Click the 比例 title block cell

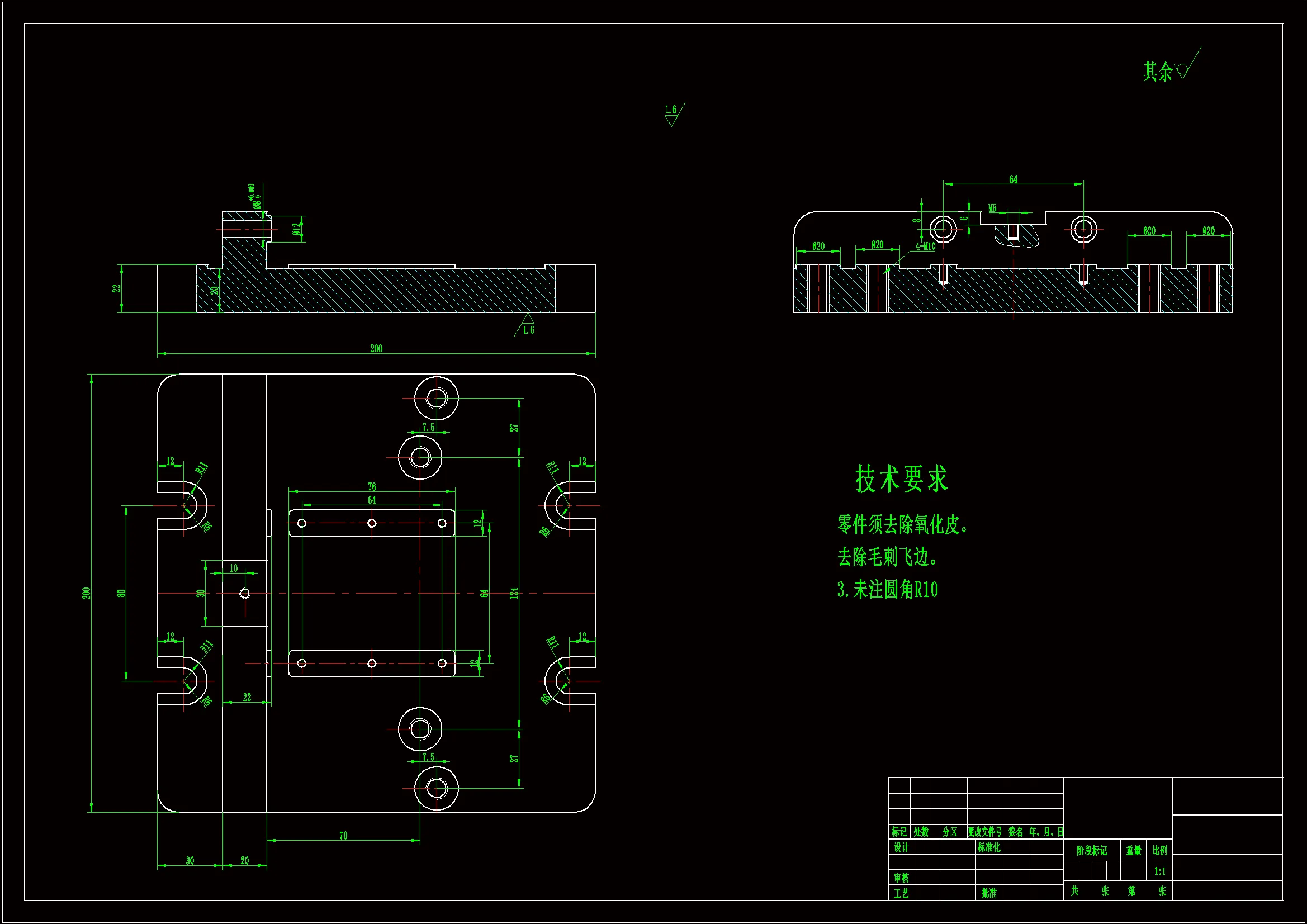(1159, 850)
